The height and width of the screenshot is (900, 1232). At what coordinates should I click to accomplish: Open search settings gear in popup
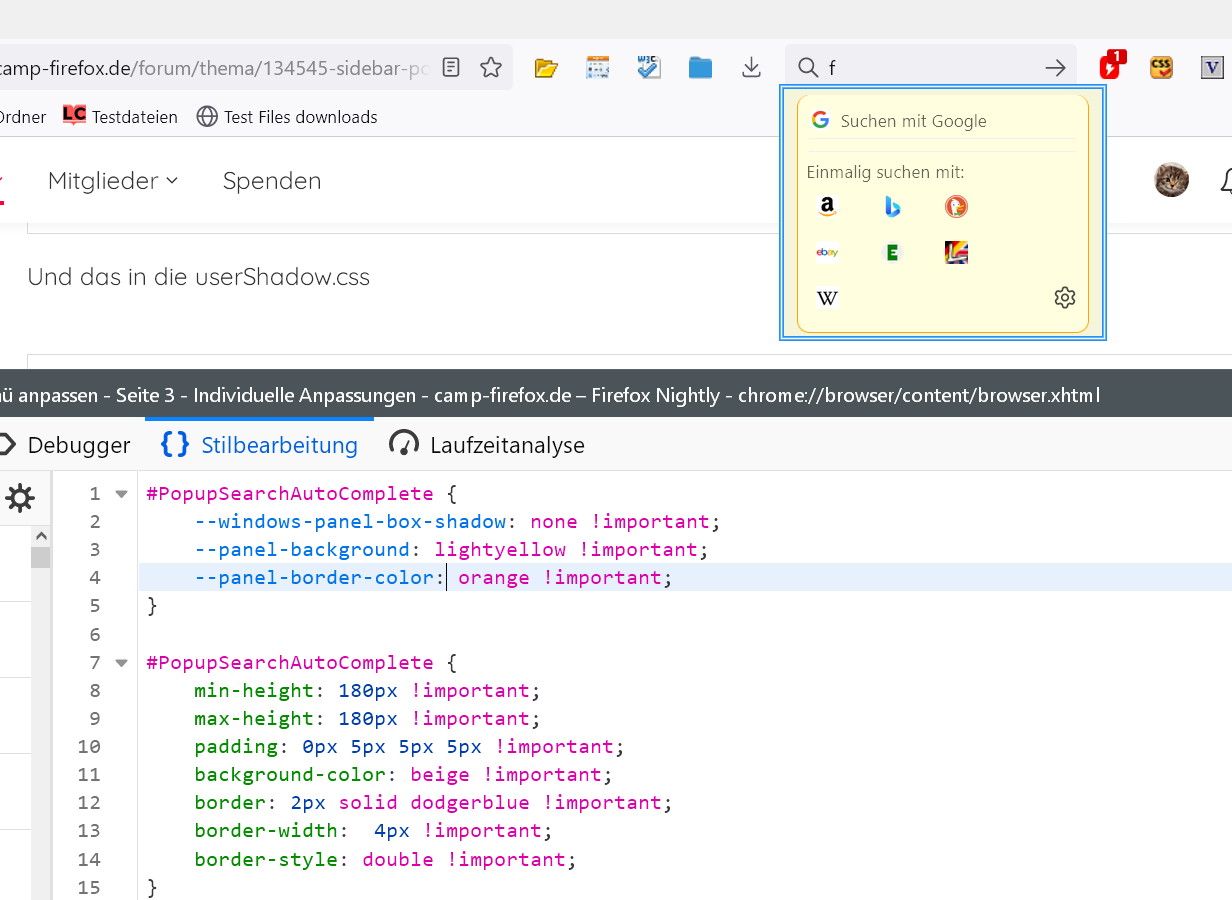point(1064,298)
